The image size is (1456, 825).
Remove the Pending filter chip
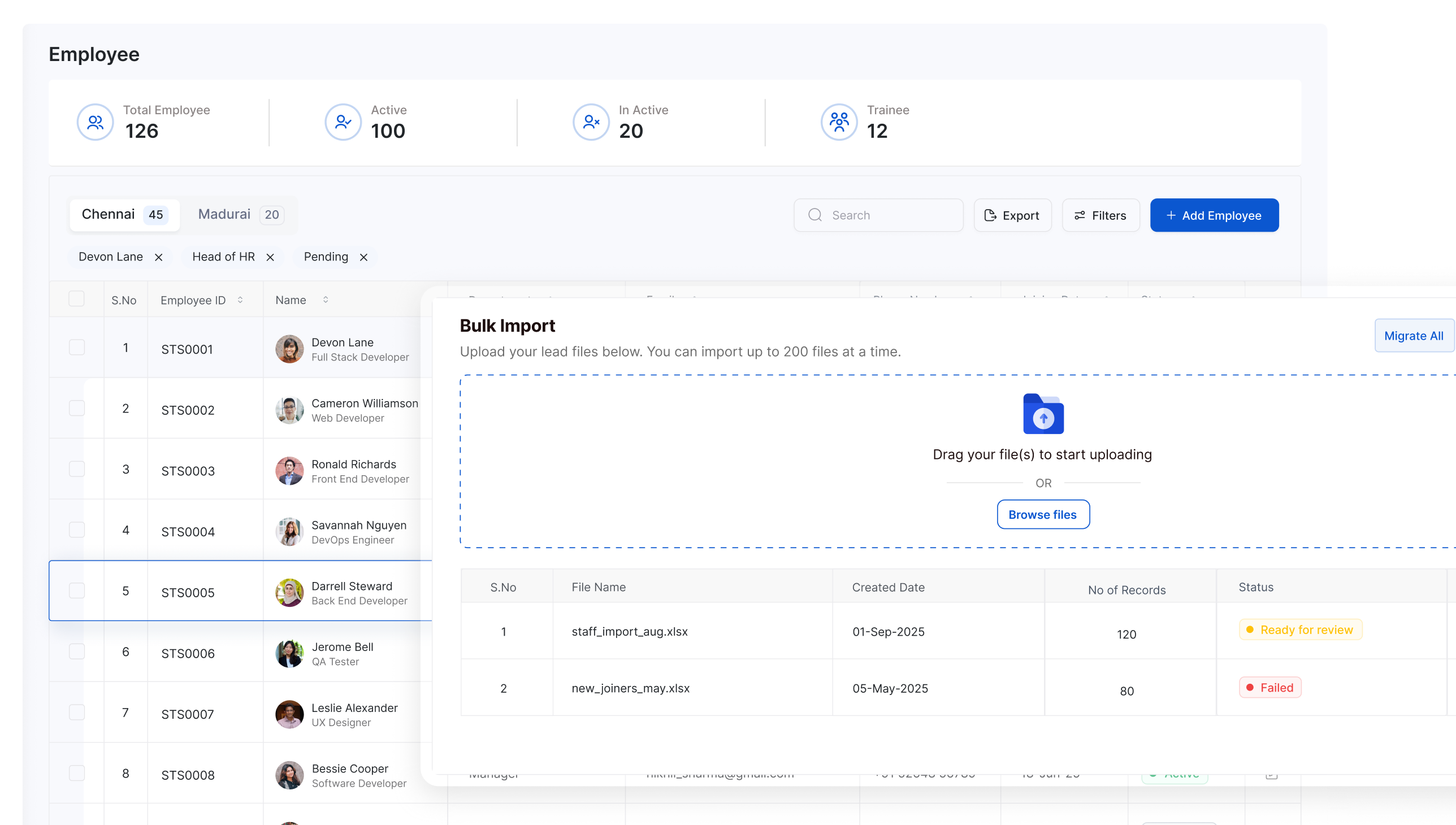(364, 257)
